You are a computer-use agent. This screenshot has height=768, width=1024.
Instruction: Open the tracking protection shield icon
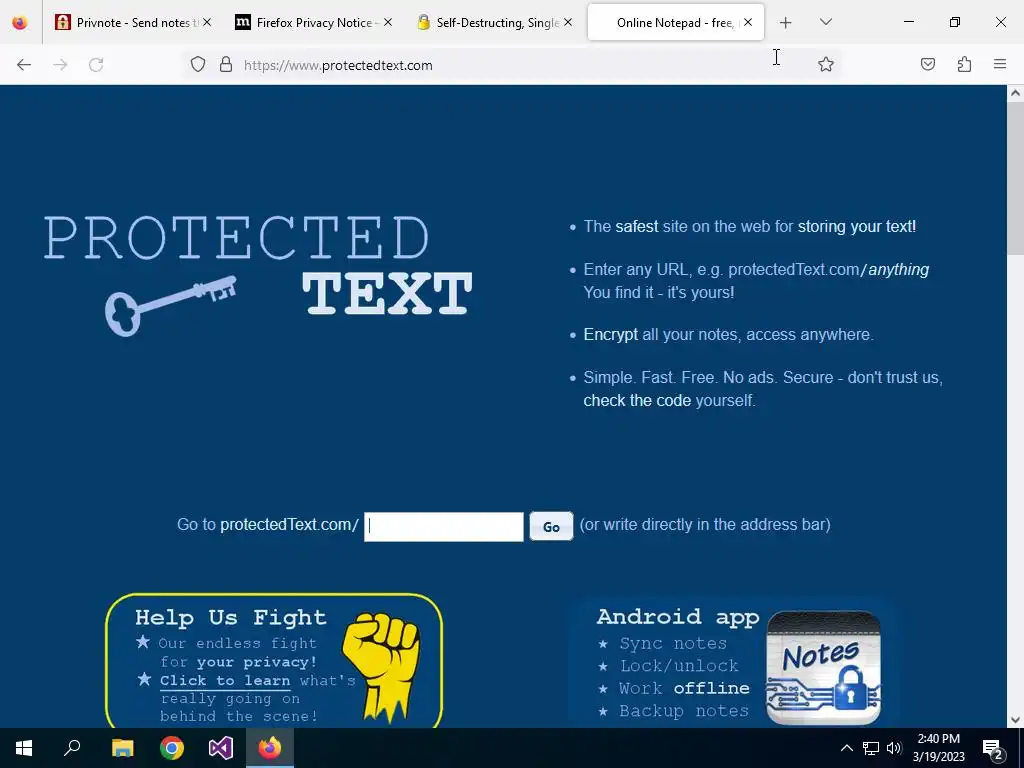198,65
